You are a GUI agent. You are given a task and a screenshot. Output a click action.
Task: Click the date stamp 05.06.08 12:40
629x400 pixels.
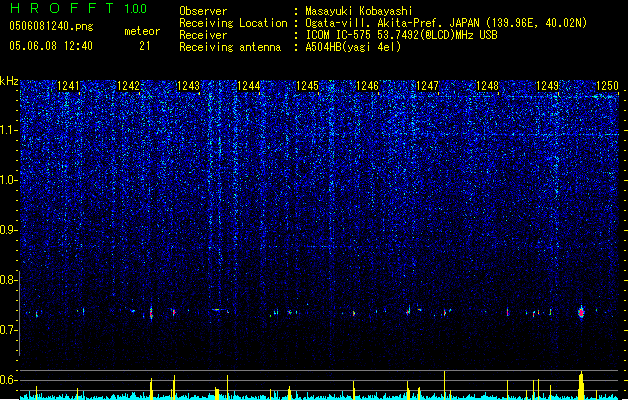(51, 46)
